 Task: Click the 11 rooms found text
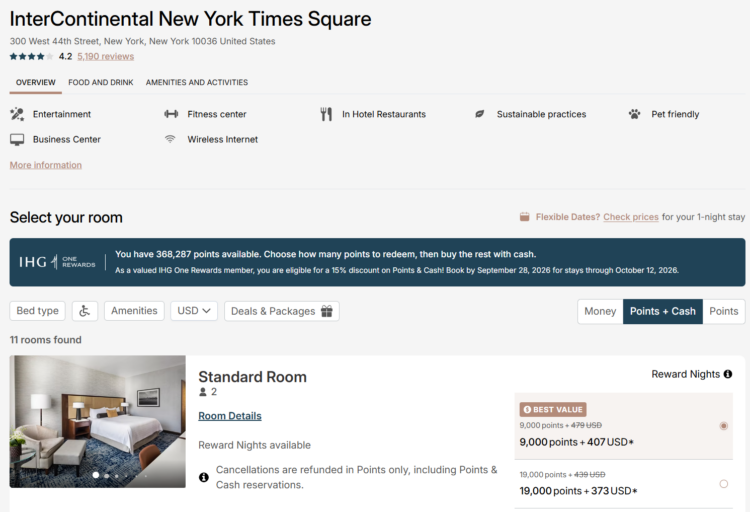(45, 340)
